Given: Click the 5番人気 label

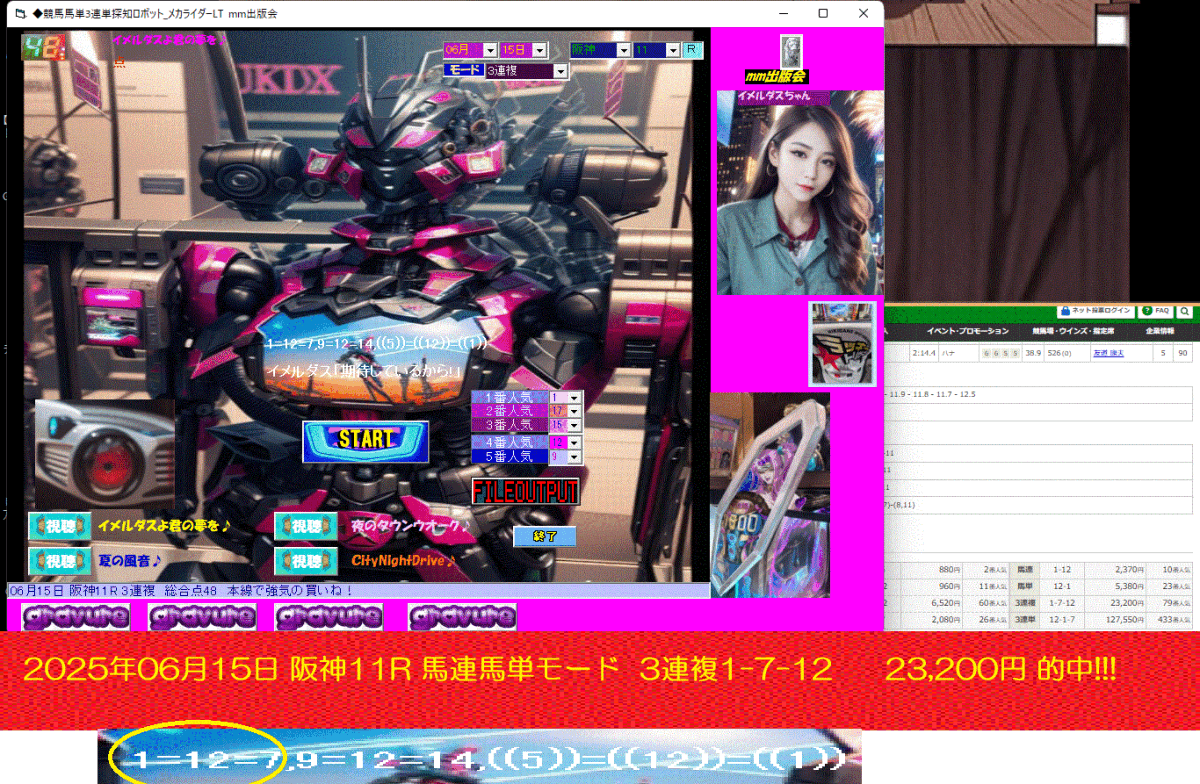Looking at the screenshot, I should [x=509, y=456].
